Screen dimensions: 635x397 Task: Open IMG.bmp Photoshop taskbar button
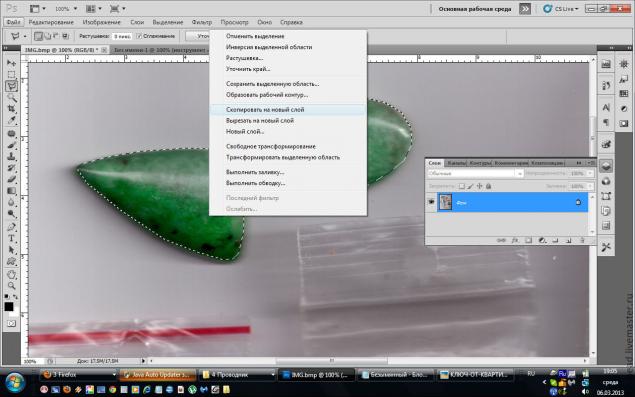point(315,375)
